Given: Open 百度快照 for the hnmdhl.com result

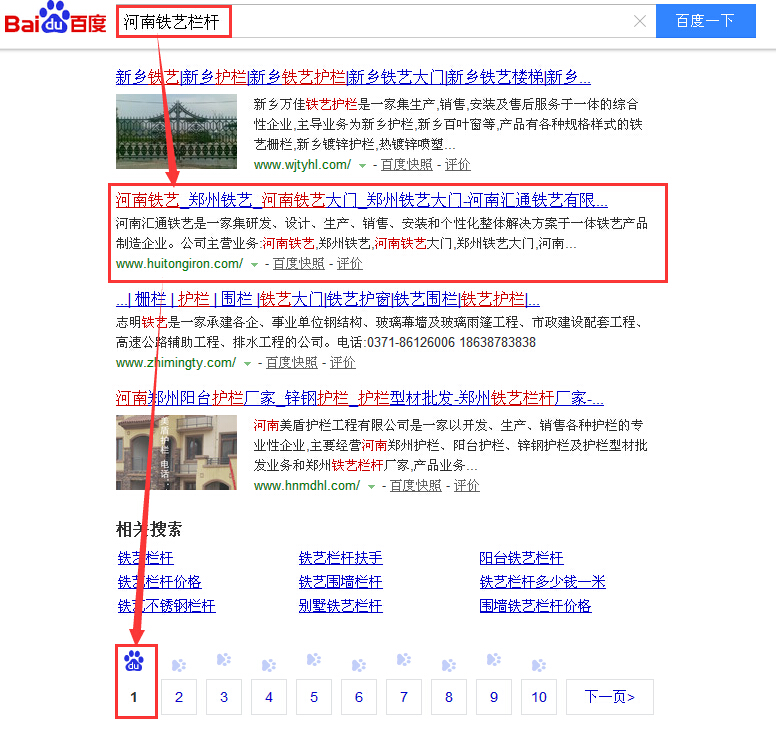Looking at the screenshot, I should coord(415,486).
